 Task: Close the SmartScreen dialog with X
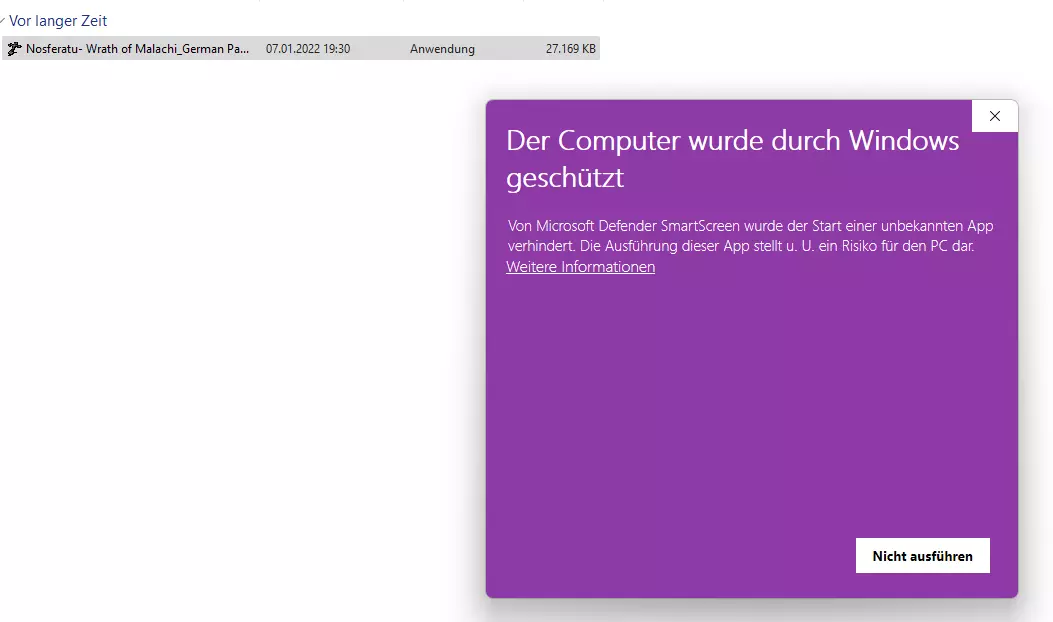point(995,116)
